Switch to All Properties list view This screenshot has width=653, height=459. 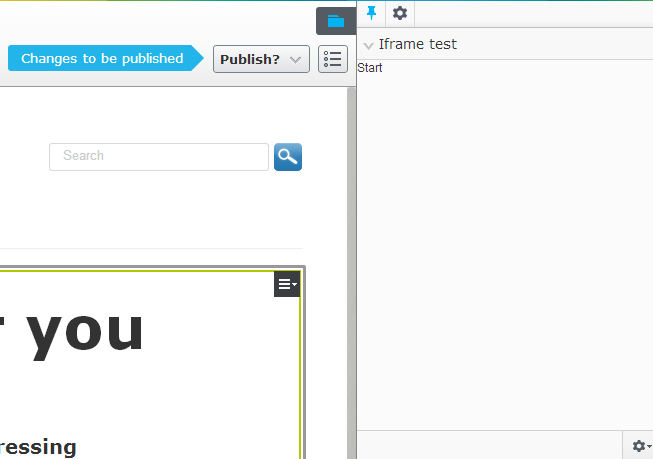(333, 59)
